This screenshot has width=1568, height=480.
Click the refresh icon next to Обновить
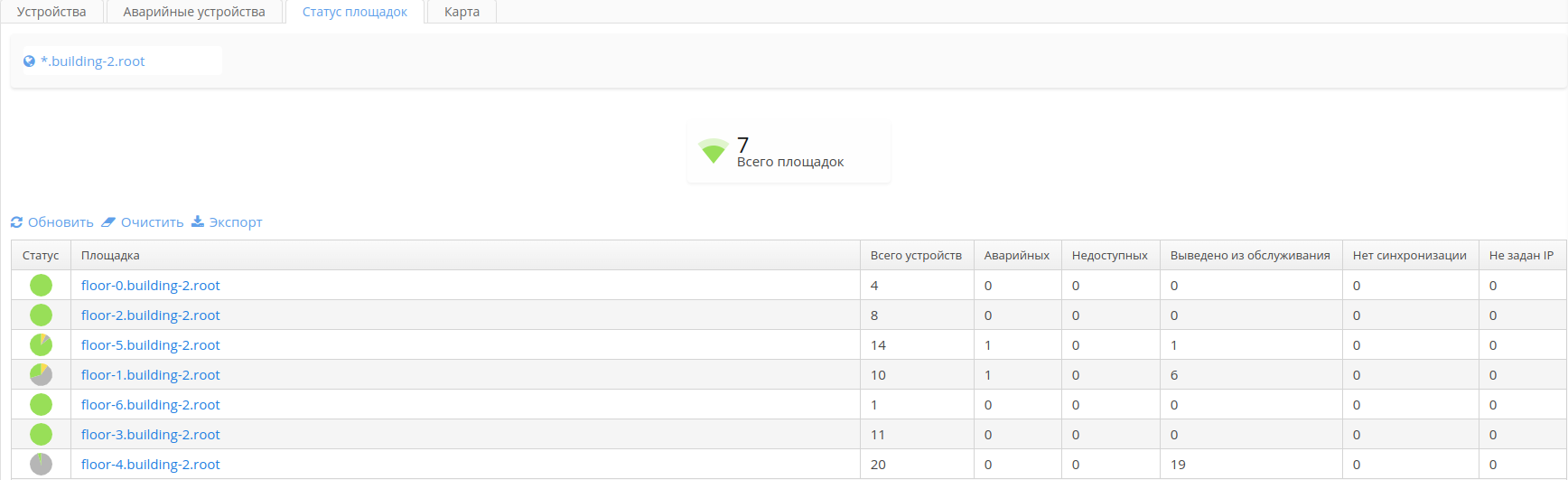(x=16, y=222)
